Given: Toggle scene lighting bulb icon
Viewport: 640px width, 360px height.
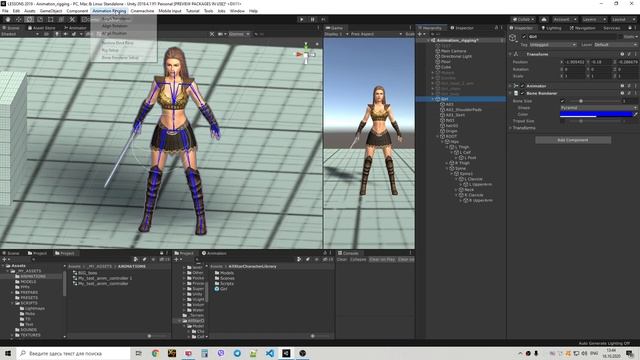Looking at the screenshot, I should click(x=57, y=34).
